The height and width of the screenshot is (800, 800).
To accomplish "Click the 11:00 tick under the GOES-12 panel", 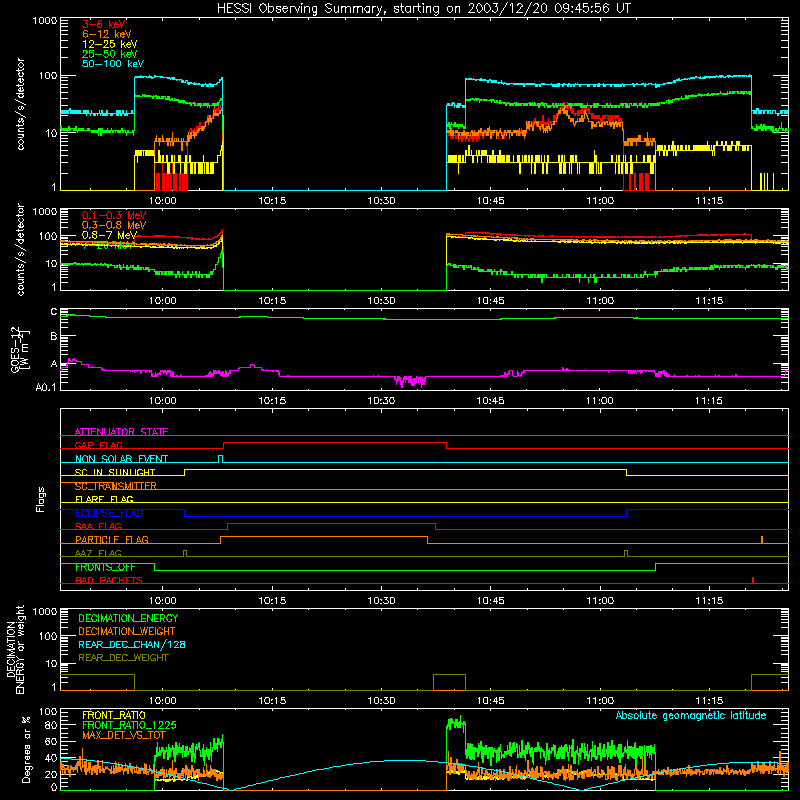I will 599,401.
